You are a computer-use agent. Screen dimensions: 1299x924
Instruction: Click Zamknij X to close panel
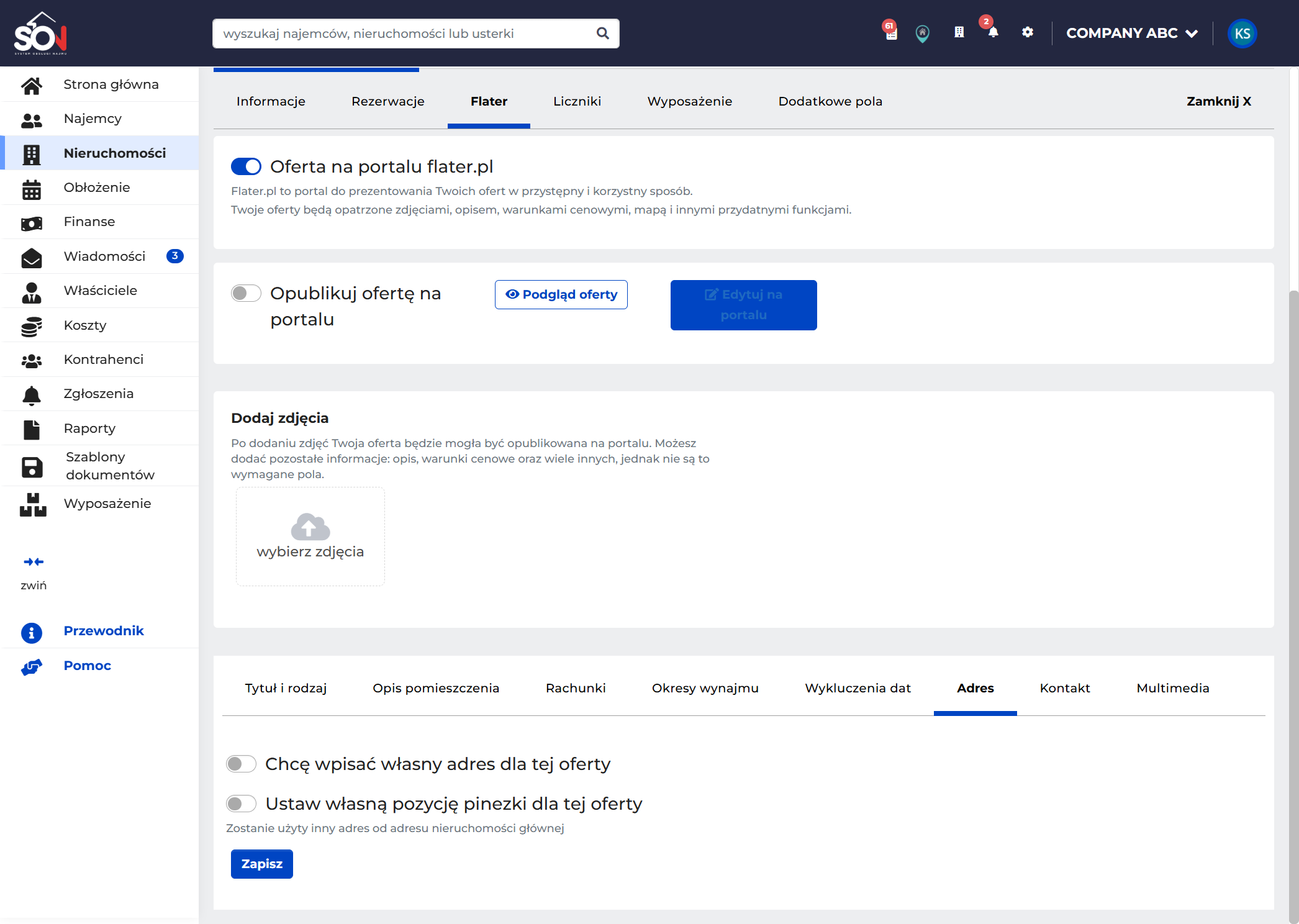1219,101
